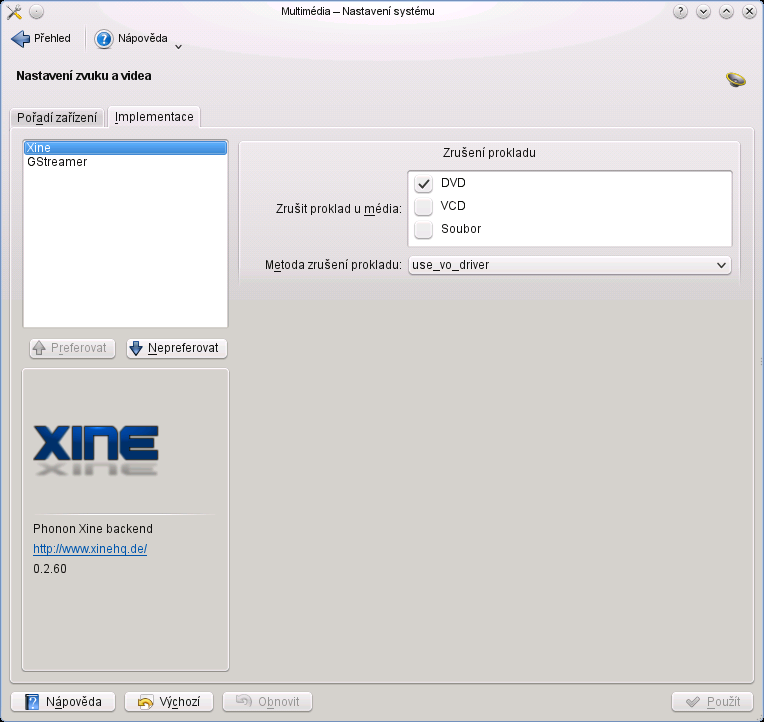This screenshot has width=764, height=722.
Task: Uncheck the DVD deinterlace checkbox
Action: pos(423,184)
